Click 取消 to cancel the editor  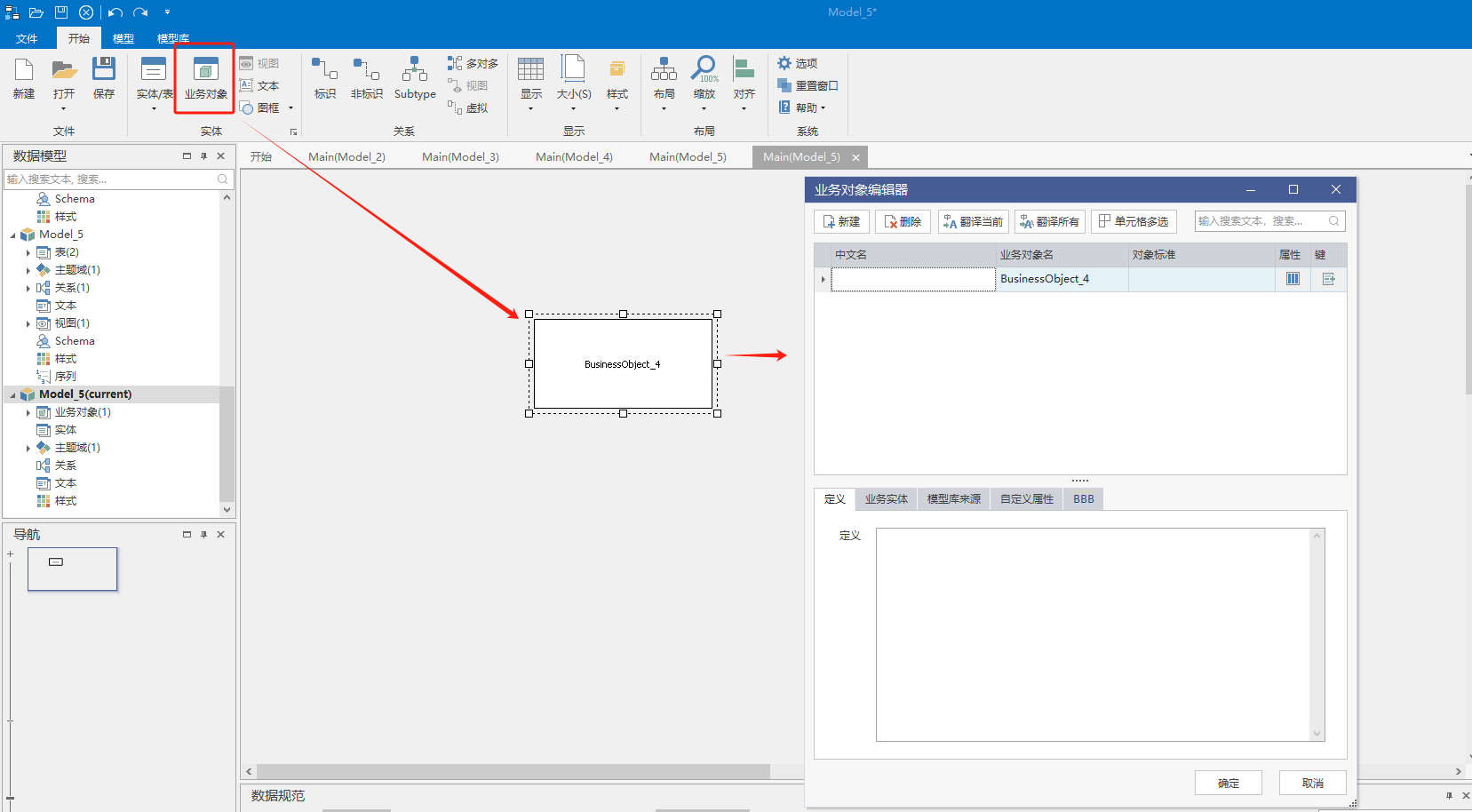point(1313,783)
